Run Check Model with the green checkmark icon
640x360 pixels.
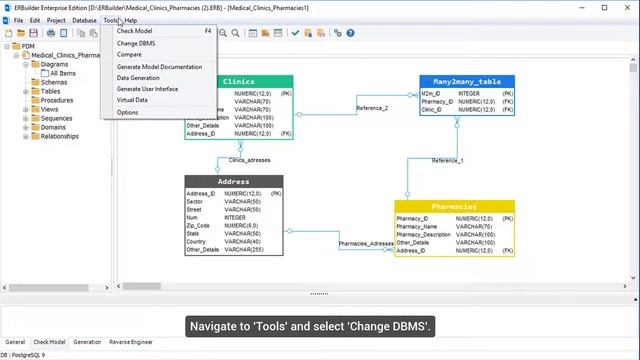pos(295,33)
